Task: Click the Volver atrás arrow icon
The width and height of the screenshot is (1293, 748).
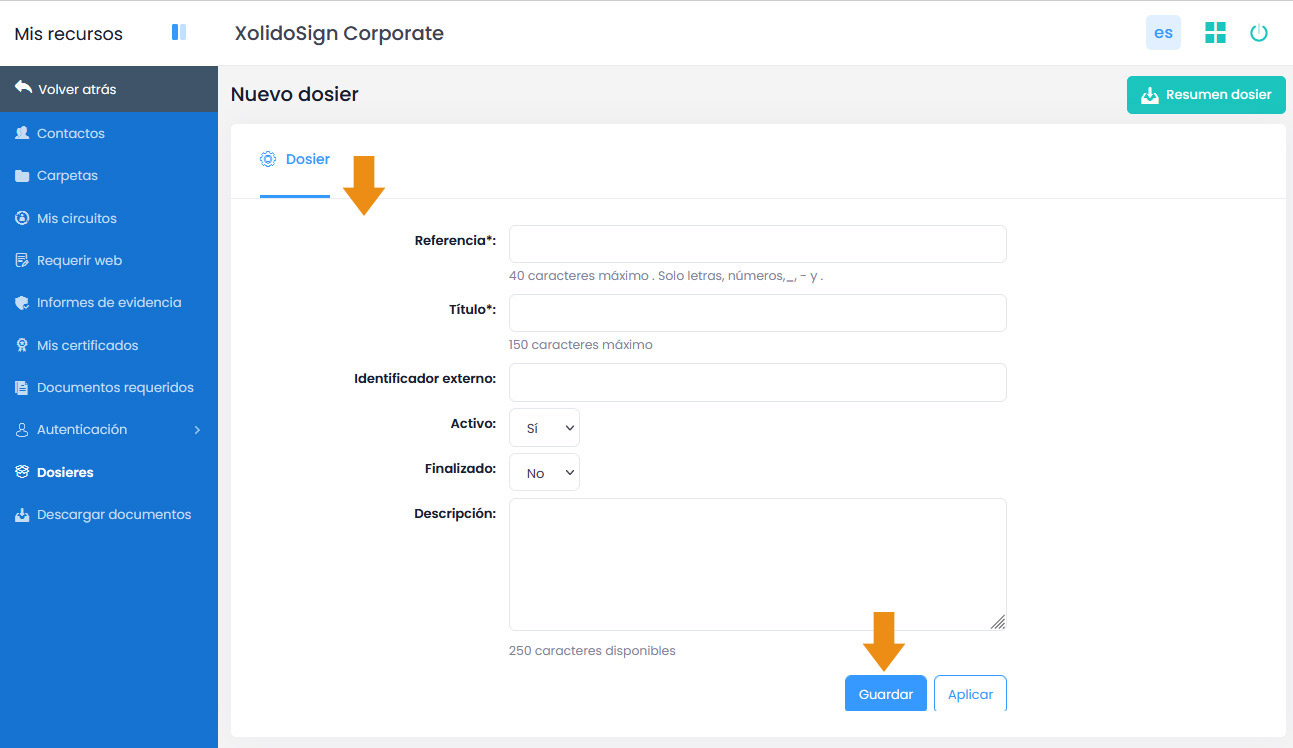Action: click(x=23, y=88)
